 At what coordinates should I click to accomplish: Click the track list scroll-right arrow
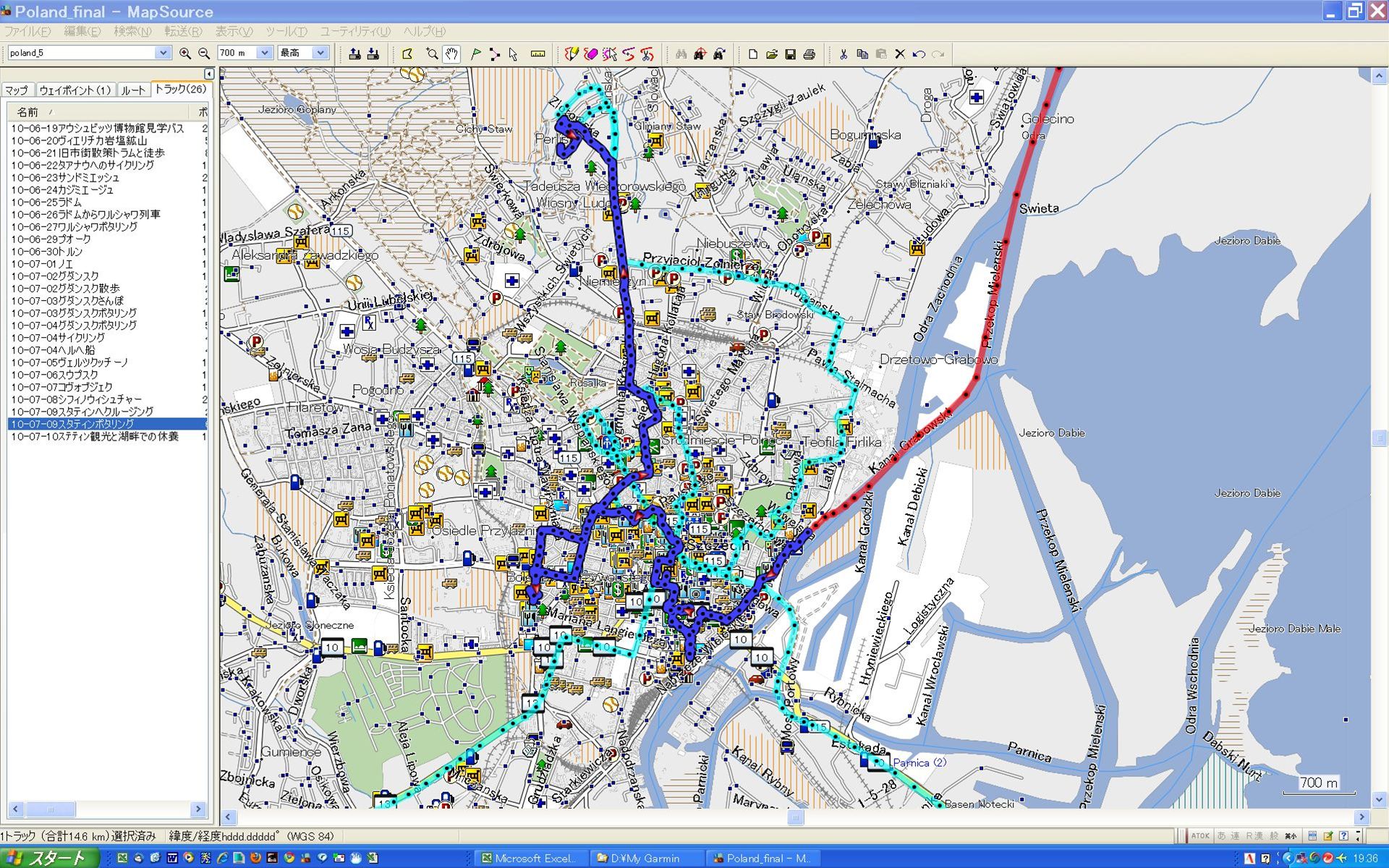point(199,809)
